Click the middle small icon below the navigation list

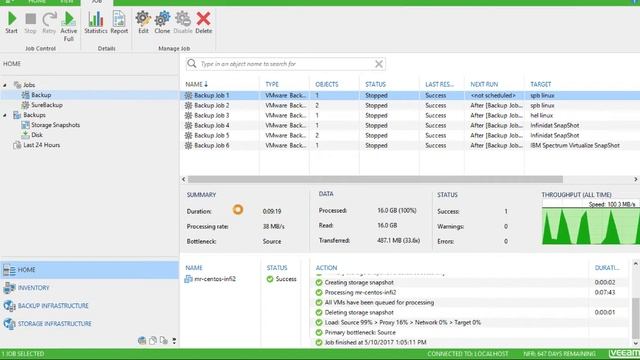pos(153,340)
